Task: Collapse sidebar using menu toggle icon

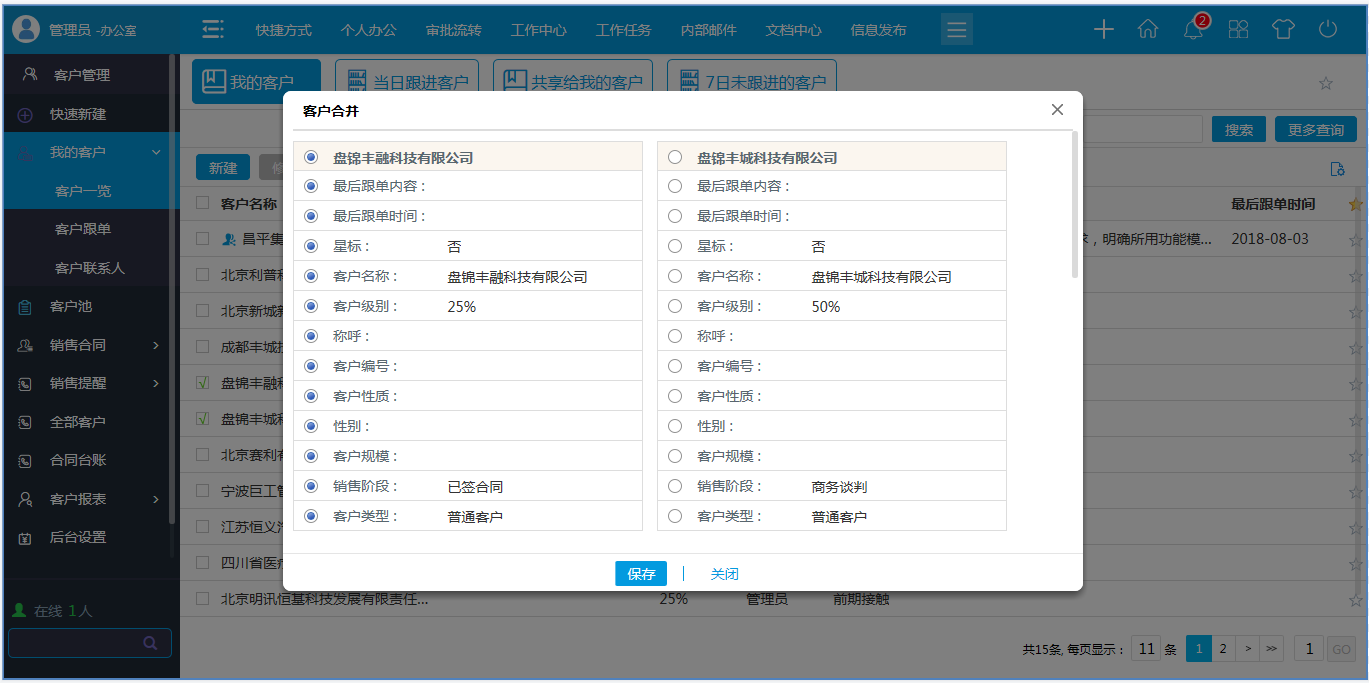Action: [x=212, y=29]
